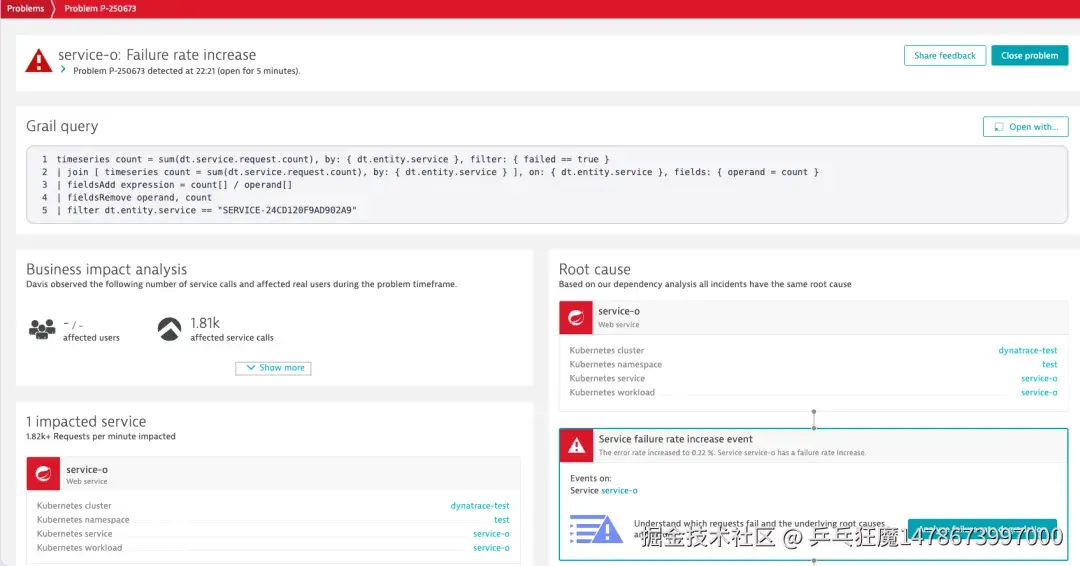Expand Show more in Business impact
Viewport: 1080px width, 566px height.
coord(273,368)
